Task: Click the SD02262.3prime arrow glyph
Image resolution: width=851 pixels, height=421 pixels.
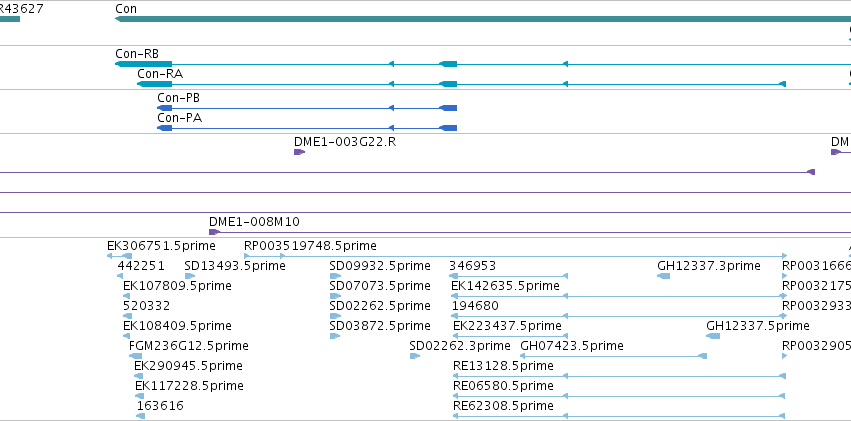Action: 415,356
